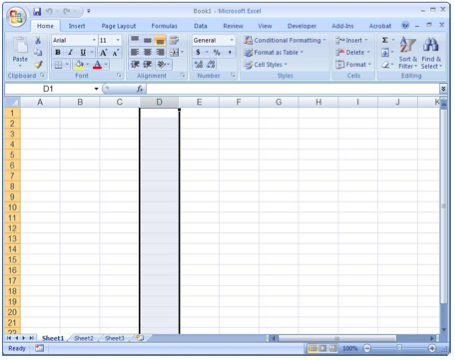Increase decimal places
455x360 pixels.
[x=199, y=64]
